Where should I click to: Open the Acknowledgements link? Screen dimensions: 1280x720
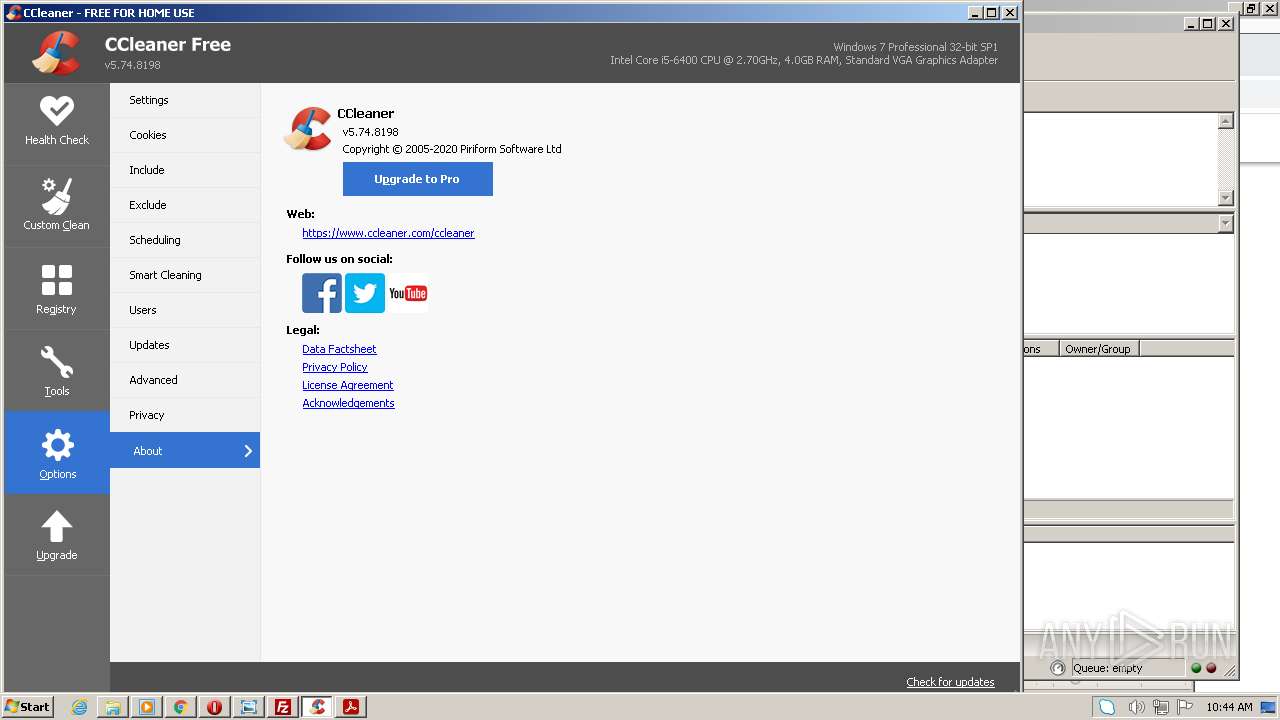348,403
